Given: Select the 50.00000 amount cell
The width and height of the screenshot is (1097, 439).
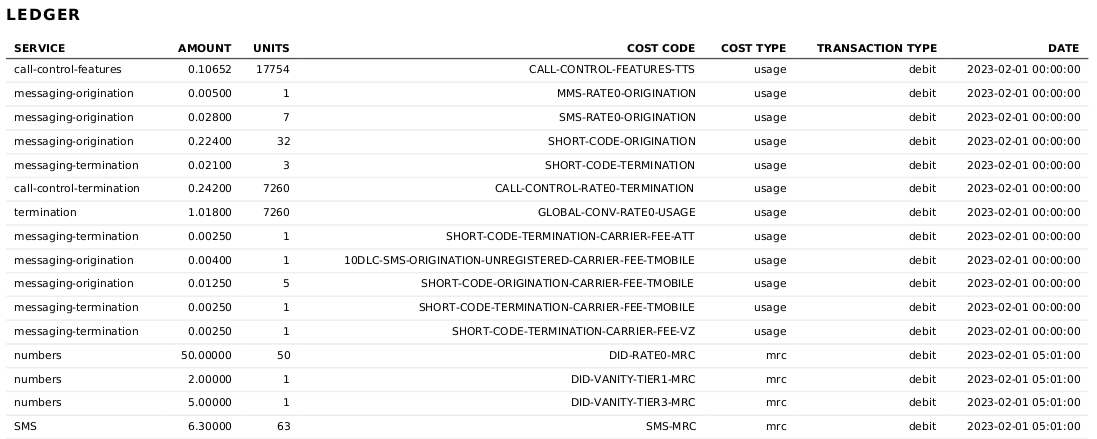Looking at the screenshot, I should pyautogui.click(x=206, y=355).
